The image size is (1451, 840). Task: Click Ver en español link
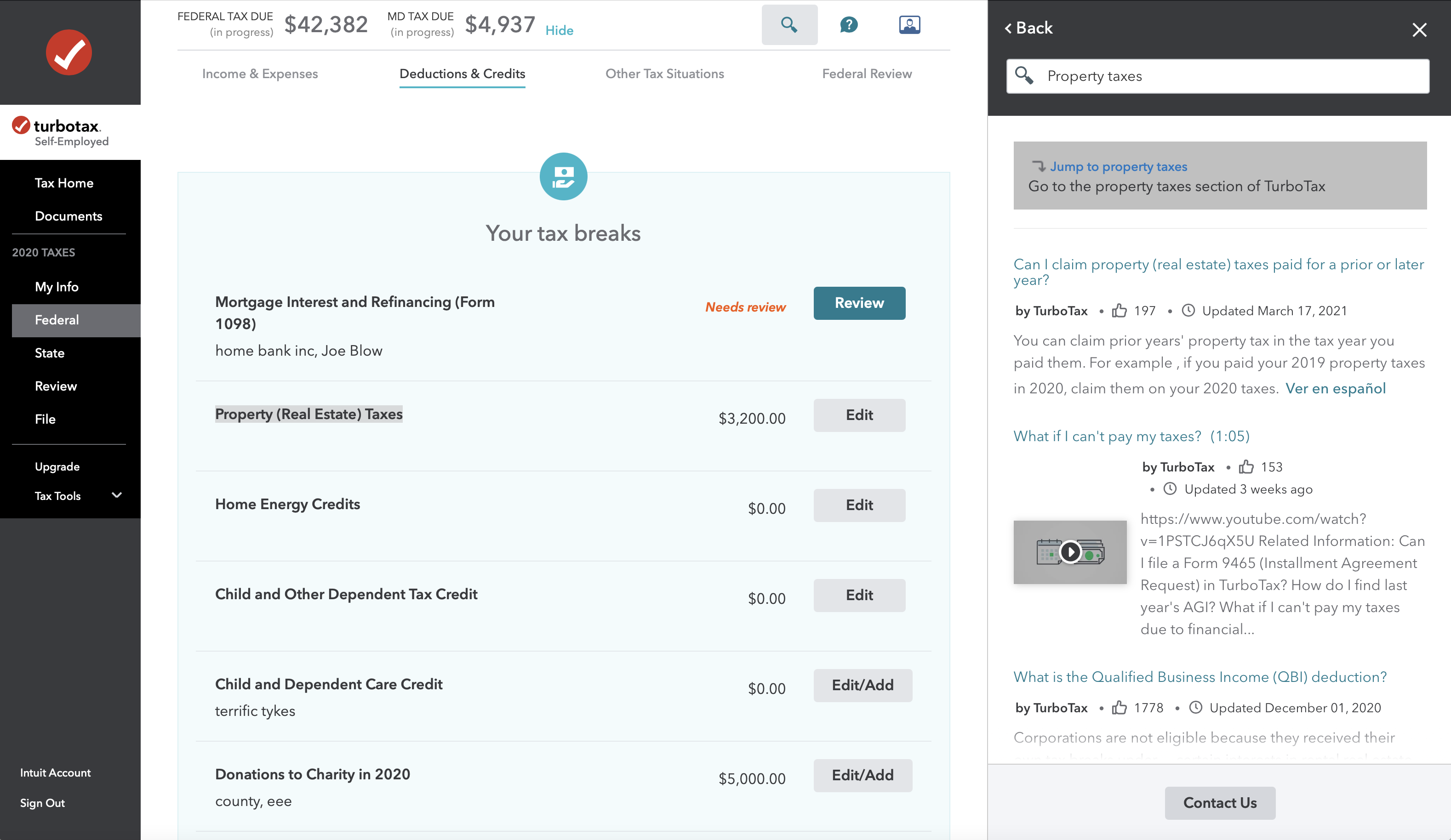pos(1335,388)
